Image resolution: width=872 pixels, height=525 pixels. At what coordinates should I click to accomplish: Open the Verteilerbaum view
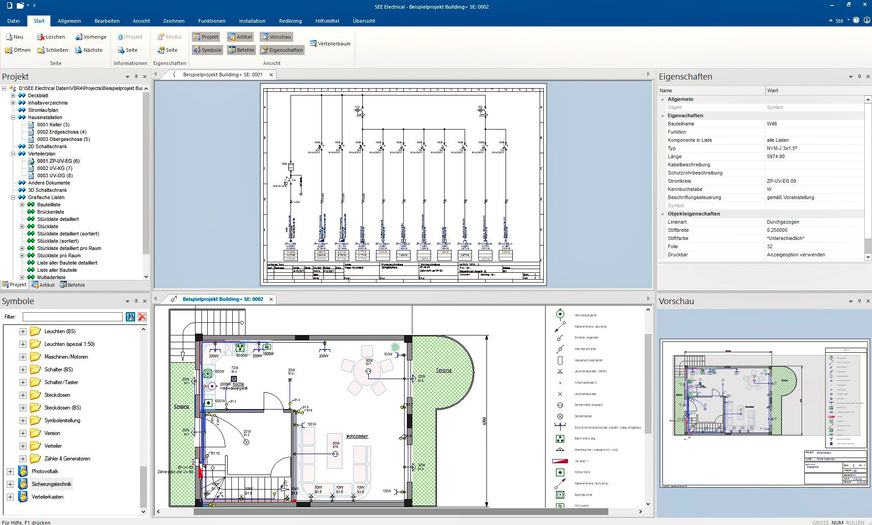pyautogui.click(x=328, y=43)
